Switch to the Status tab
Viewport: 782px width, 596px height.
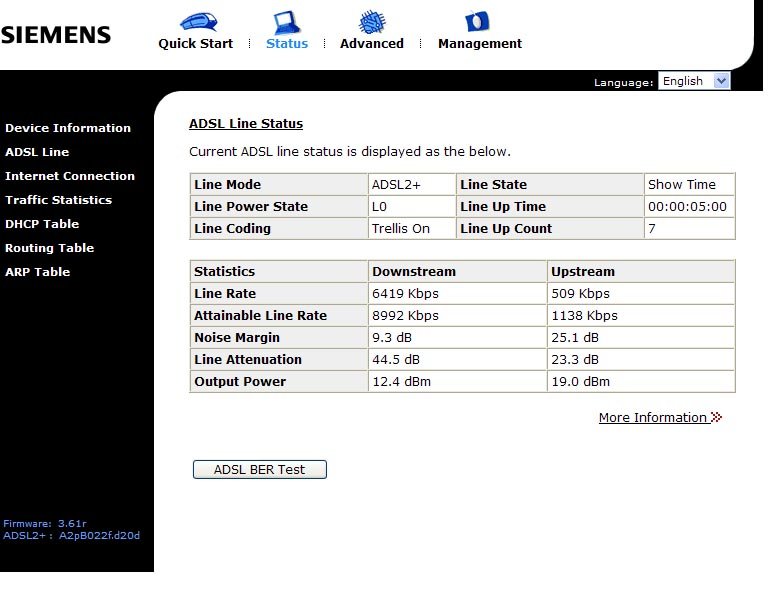tap(287, 44)
